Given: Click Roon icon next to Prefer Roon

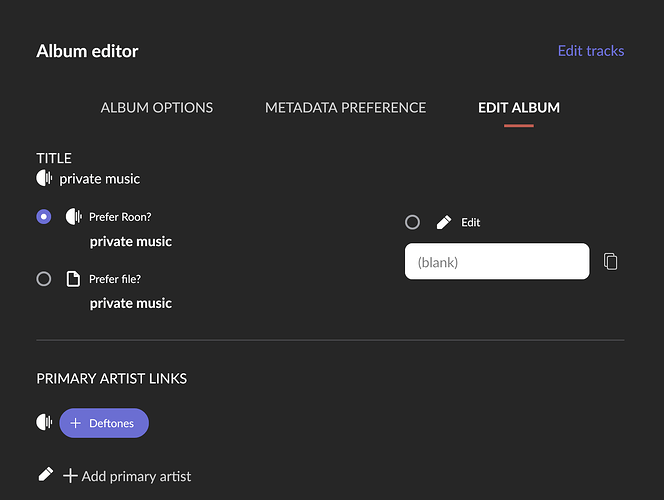Looking at the screenshot, I should pyautogui.click(x=73, y=217).
